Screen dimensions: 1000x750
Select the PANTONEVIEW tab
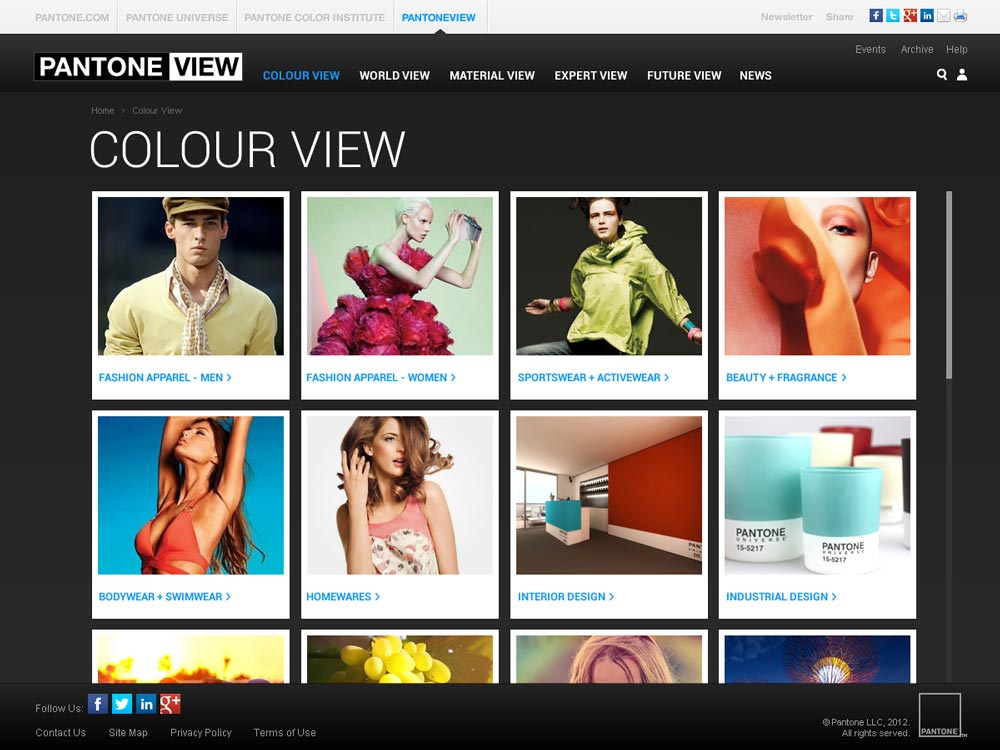(439, 18)
